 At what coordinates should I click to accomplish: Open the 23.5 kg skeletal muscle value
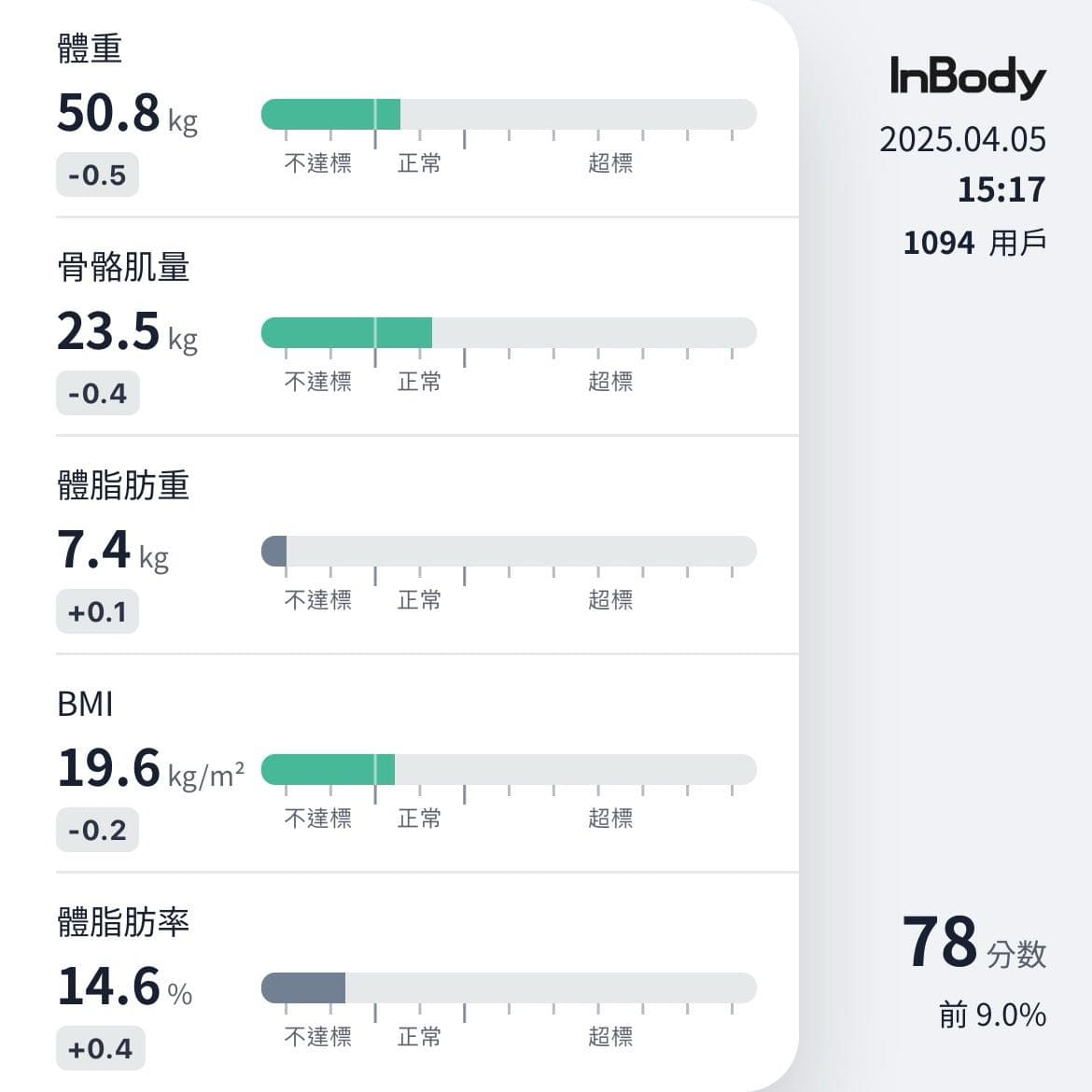128,332
